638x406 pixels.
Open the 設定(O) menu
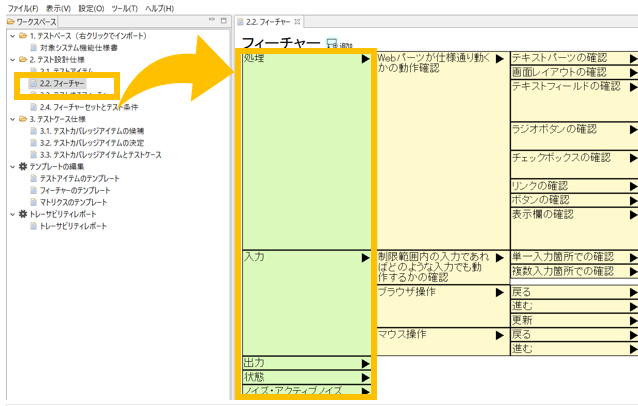click(91, 8)
